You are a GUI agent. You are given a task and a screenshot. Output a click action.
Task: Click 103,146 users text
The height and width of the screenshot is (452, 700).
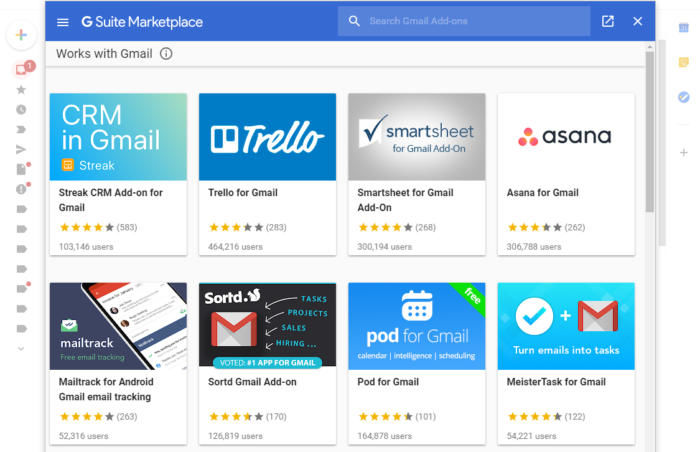(x=86, y=247)
